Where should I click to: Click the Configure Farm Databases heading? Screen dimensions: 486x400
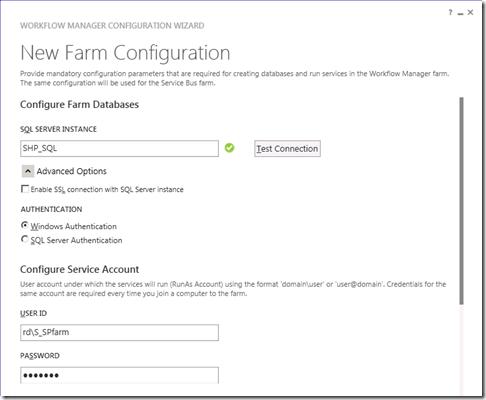[x=79, y=104]
